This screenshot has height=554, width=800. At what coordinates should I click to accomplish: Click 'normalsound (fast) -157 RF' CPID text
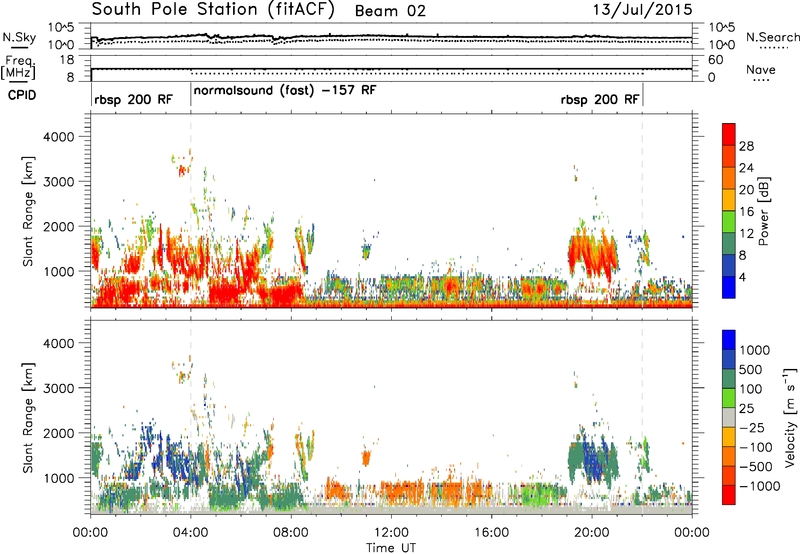click(285, 91)
